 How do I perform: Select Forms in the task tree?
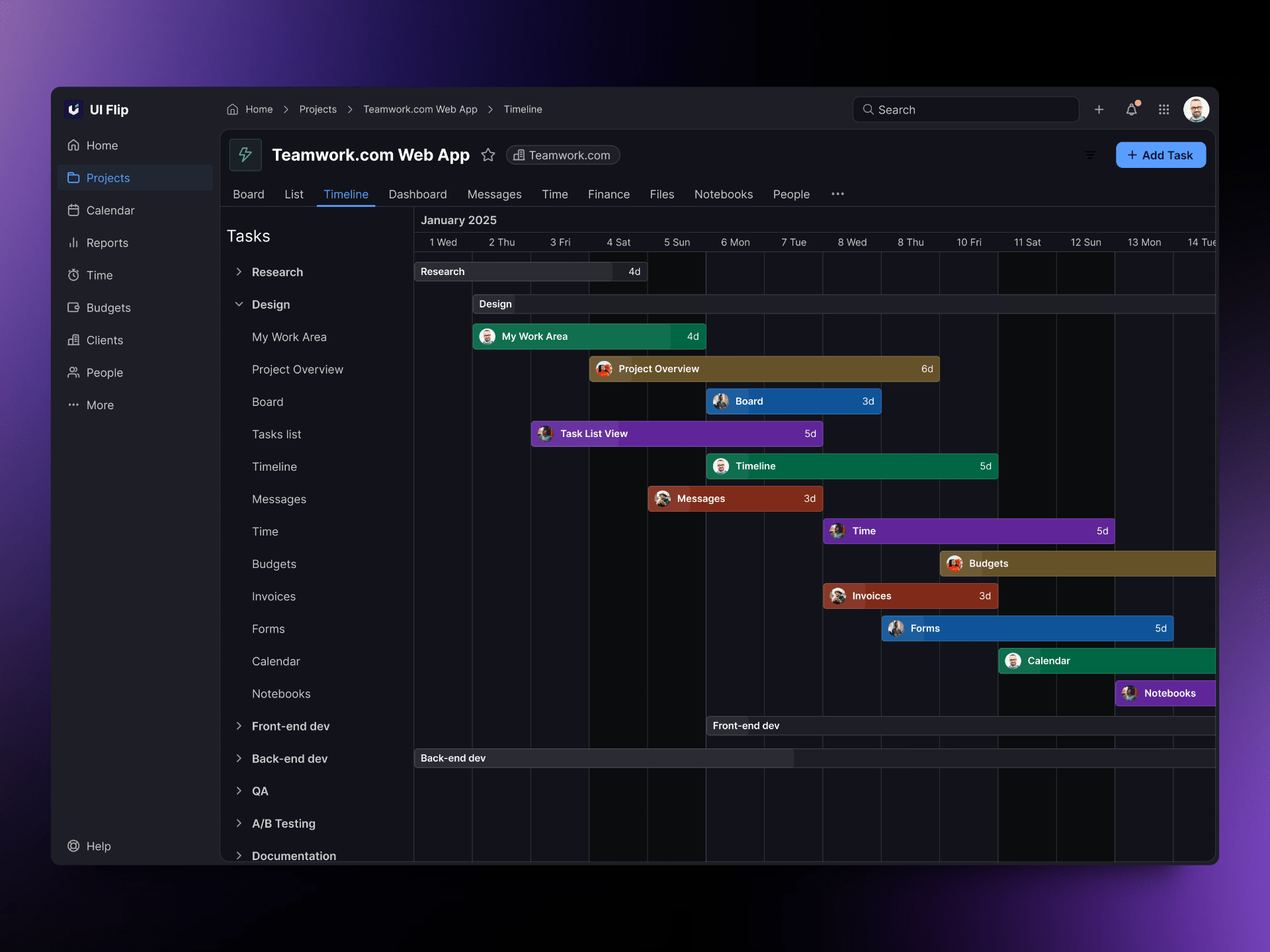click(268, 629)
